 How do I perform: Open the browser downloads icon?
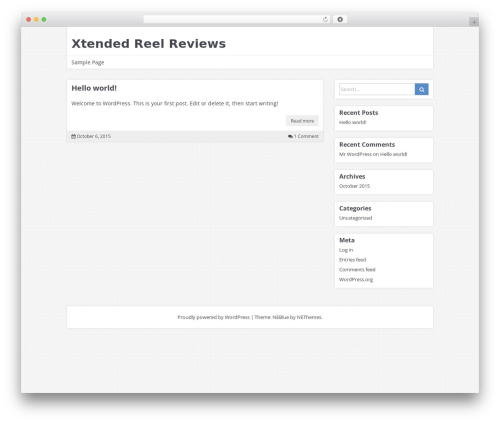click(340, 20)
